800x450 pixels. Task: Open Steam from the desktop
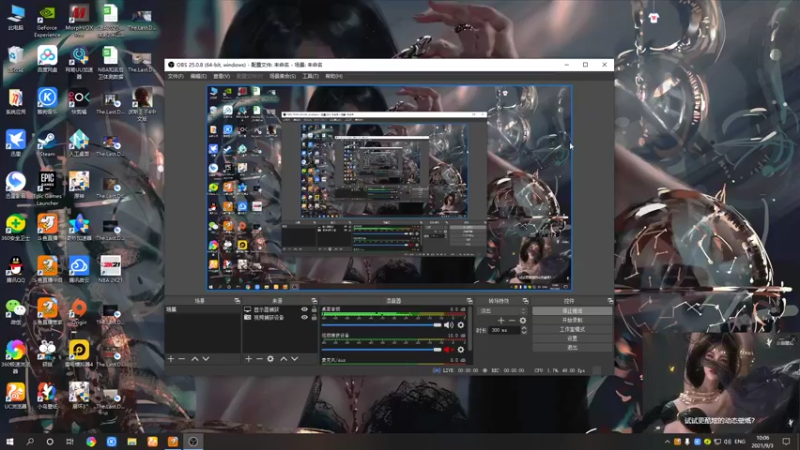coord(47,144)
